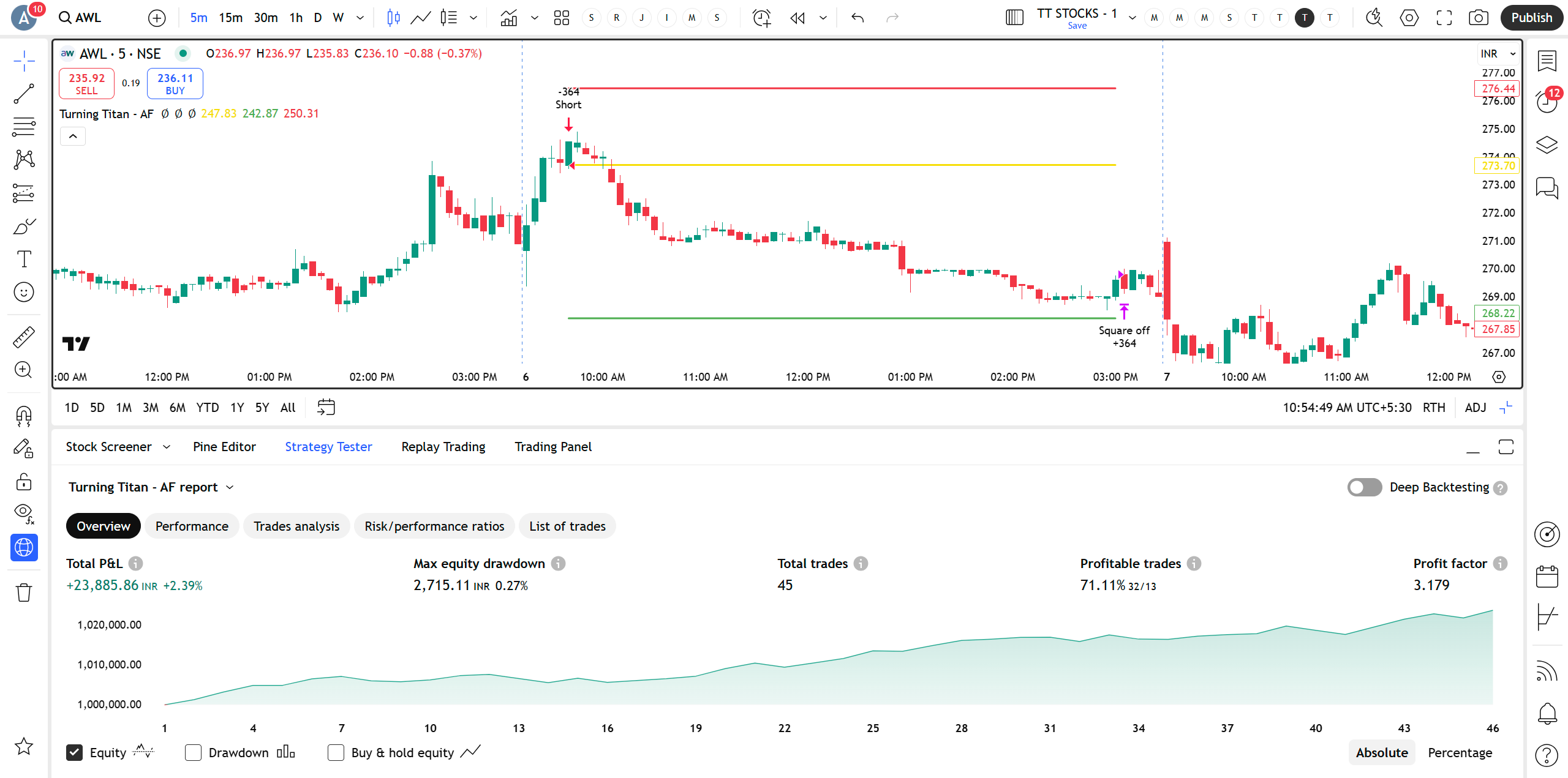
Task: Click the Publish button
Action: pyautogui.click(x=1531, y=18)
